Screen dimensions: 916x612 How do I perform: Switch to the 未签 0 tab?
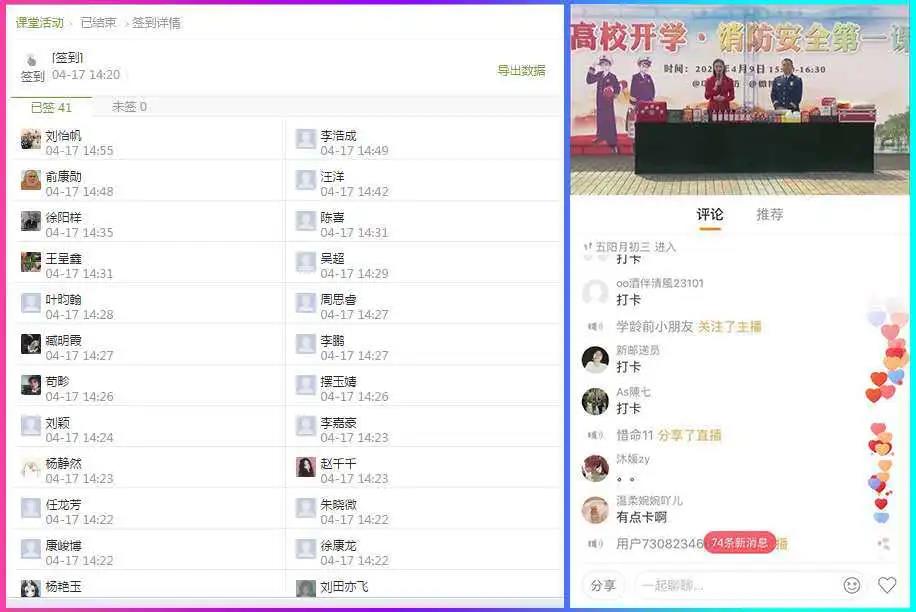point(128,106)
